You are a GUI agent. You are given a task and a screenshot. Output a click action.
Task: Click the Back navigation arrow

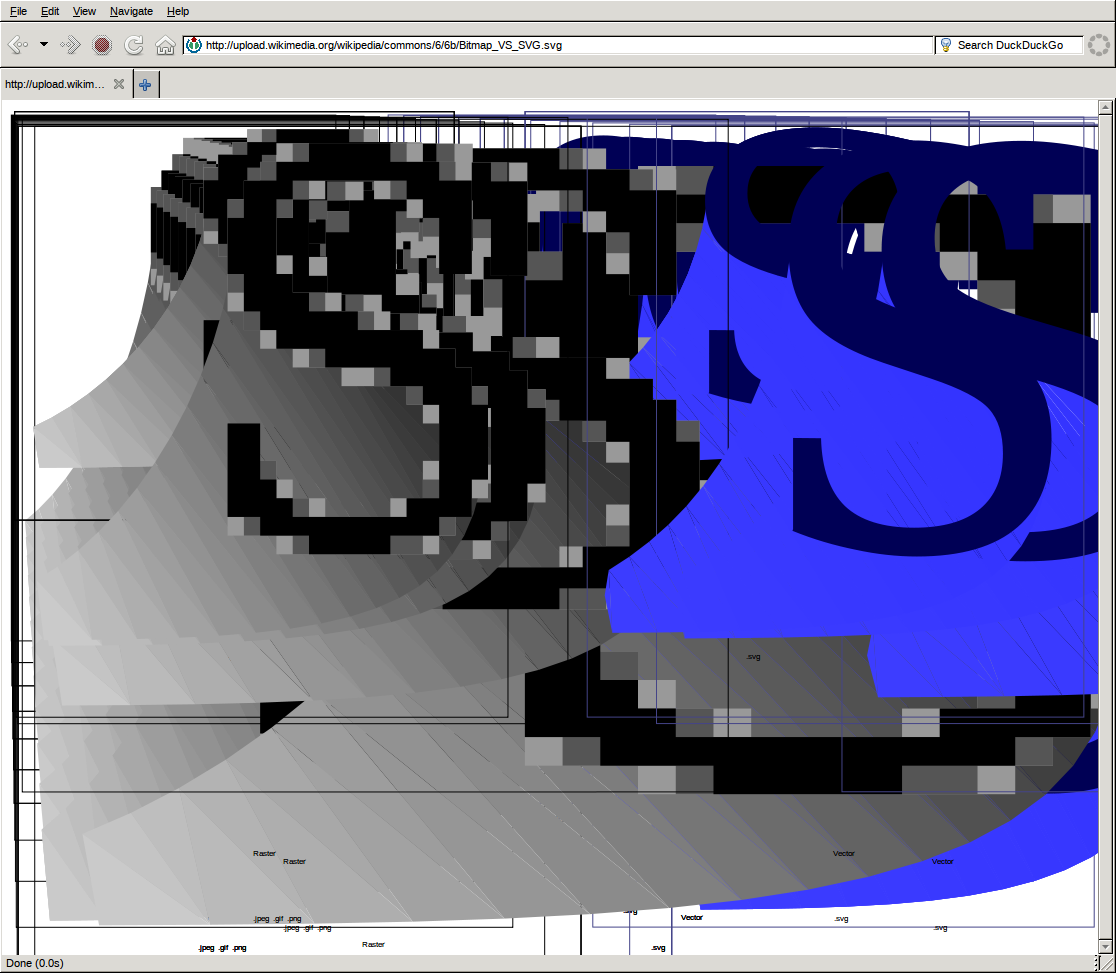coord(17,45)
